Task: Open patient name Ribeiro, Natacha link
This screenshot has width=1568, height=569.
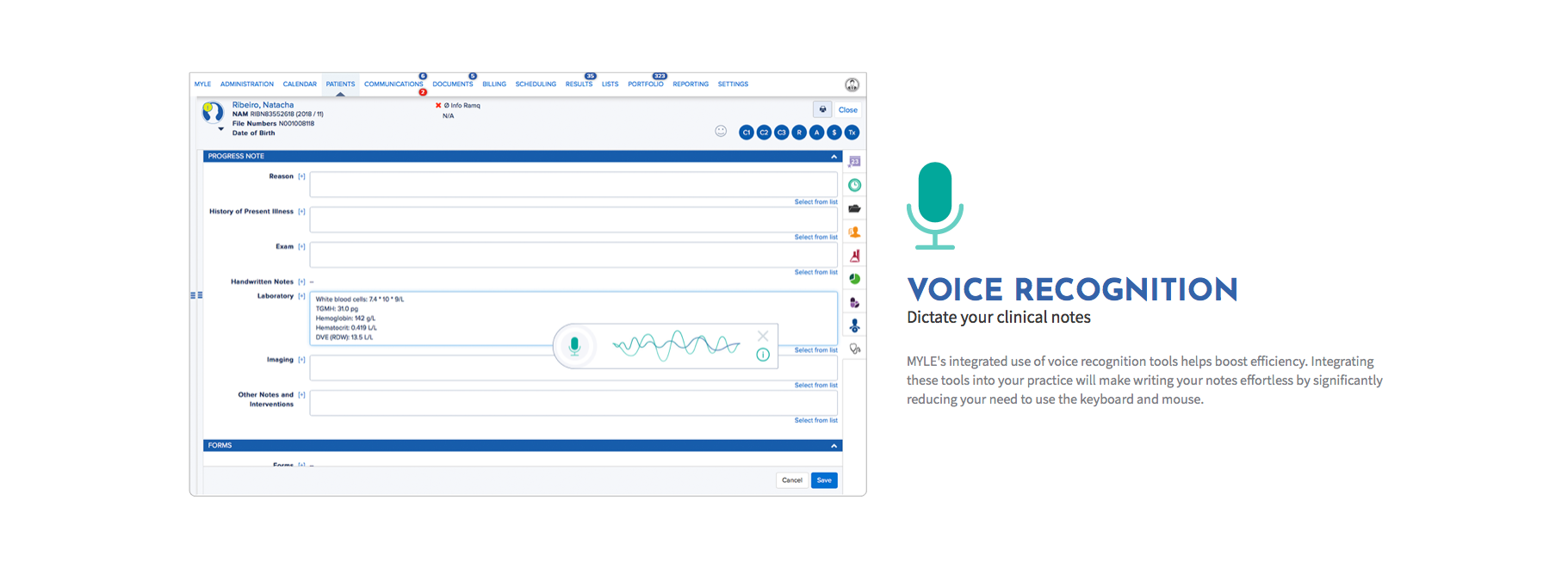Action: click(263, 105)
